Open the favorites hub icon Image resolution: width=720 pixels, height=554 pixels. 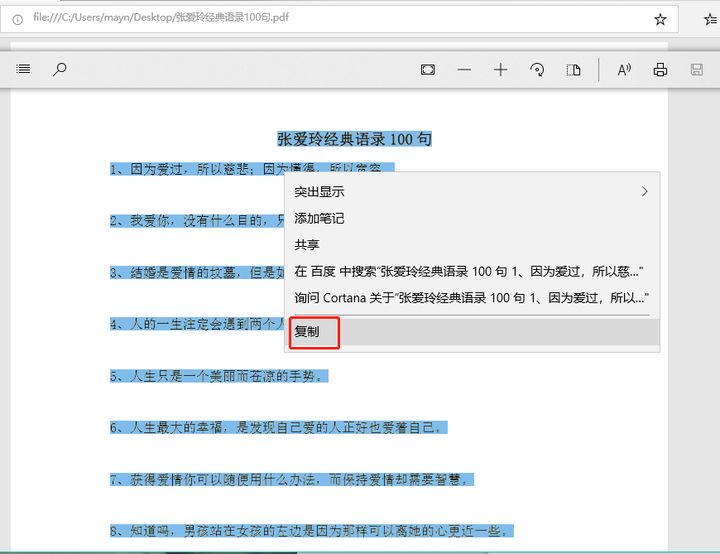click(x=711, y=19)
